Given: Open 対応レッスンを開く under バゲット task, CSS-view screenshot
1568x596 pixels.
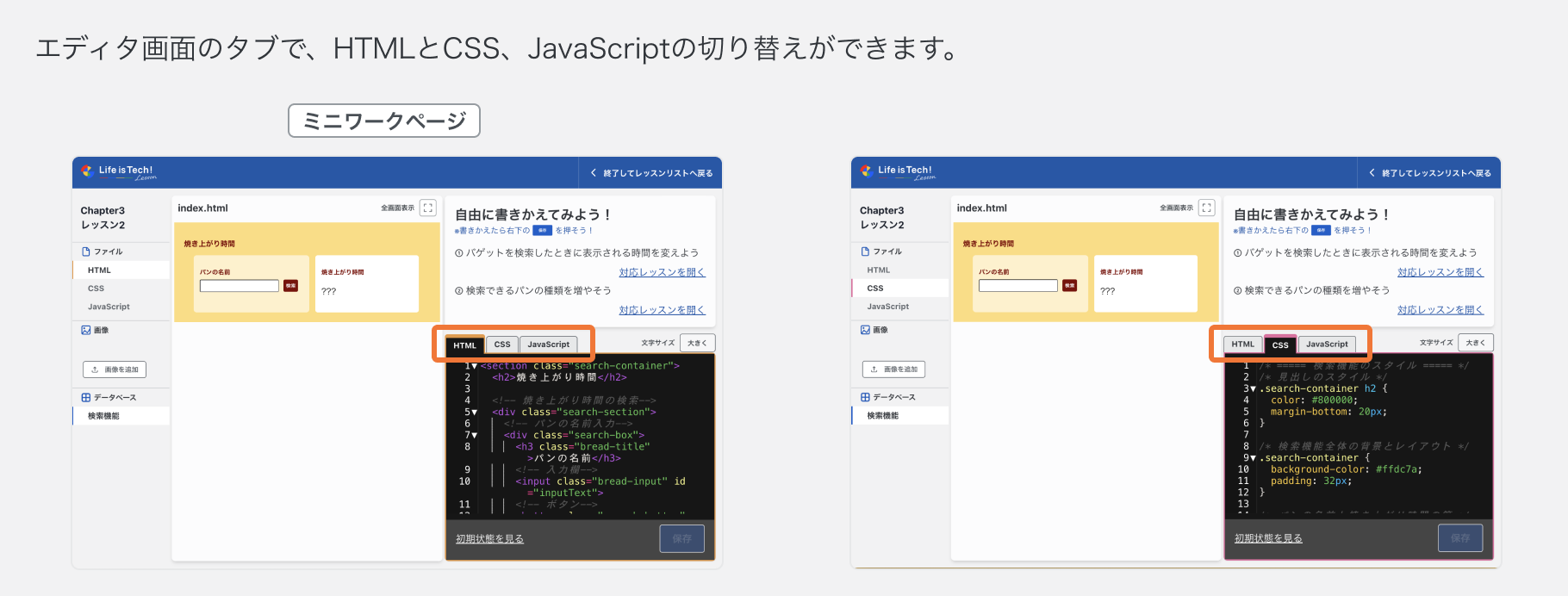Looking at the screenshot, I should [x=1440, y=272].
